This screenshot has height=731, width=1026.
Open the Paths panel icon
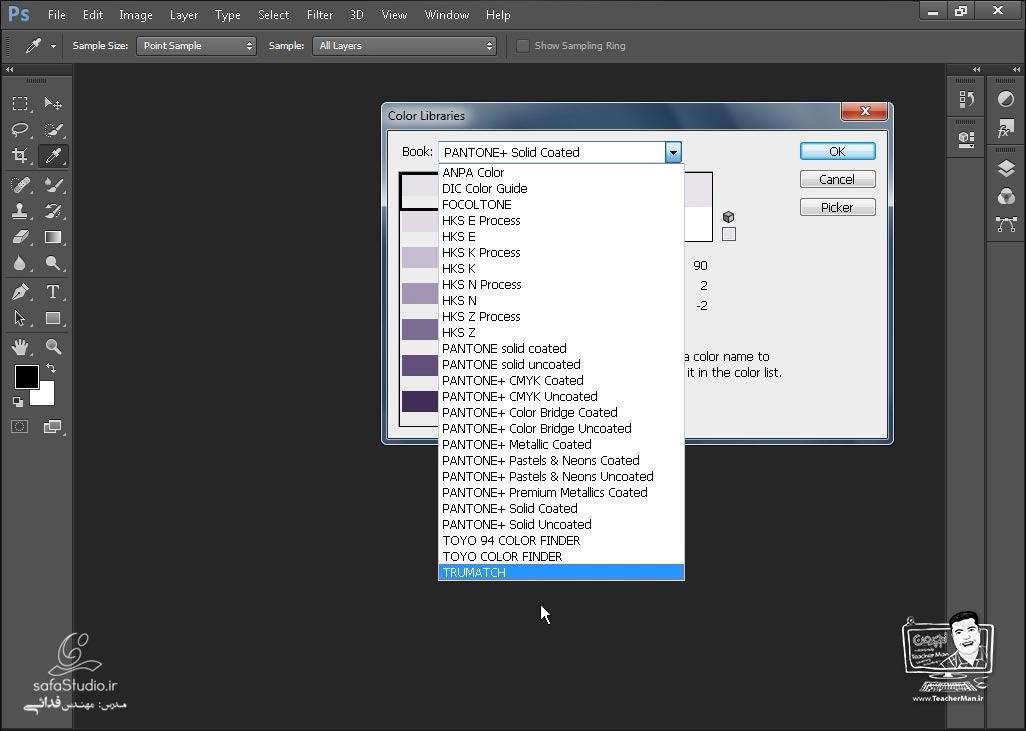pyautogui.click(x=1006, y=224)
